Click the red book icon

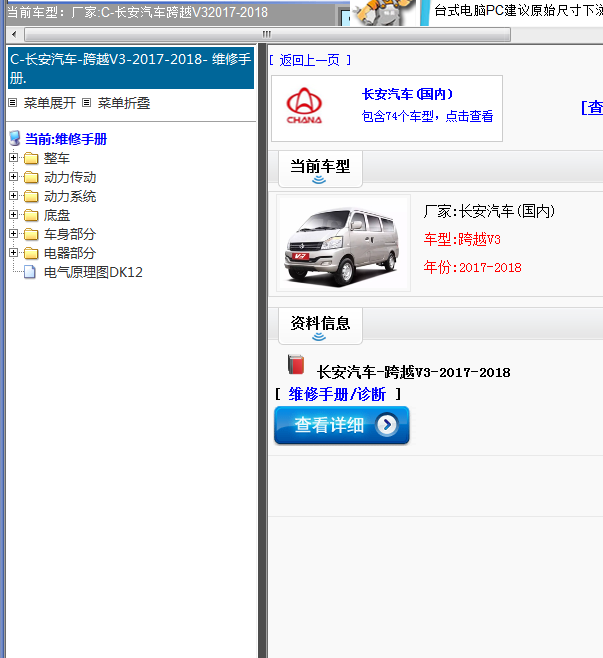point(296,364)
